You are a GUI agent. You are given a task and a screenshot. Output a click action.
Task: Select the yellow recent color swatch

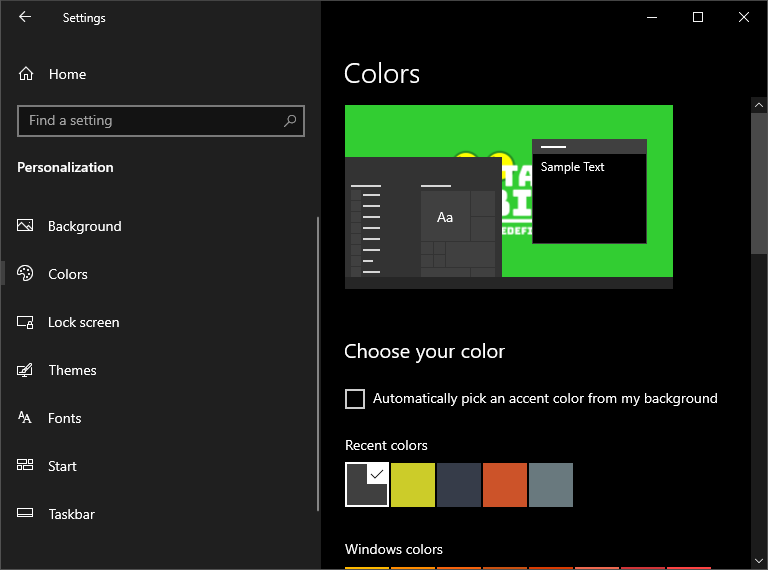pos(413,485)
